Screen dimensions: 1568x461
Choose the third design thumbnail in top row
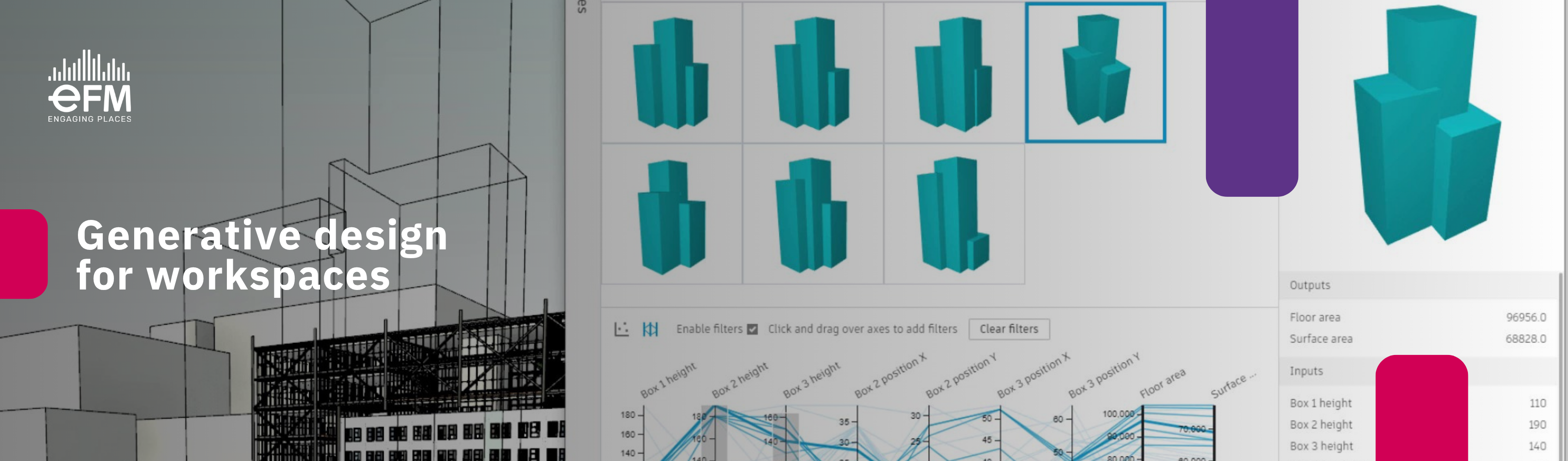[954, 73]
